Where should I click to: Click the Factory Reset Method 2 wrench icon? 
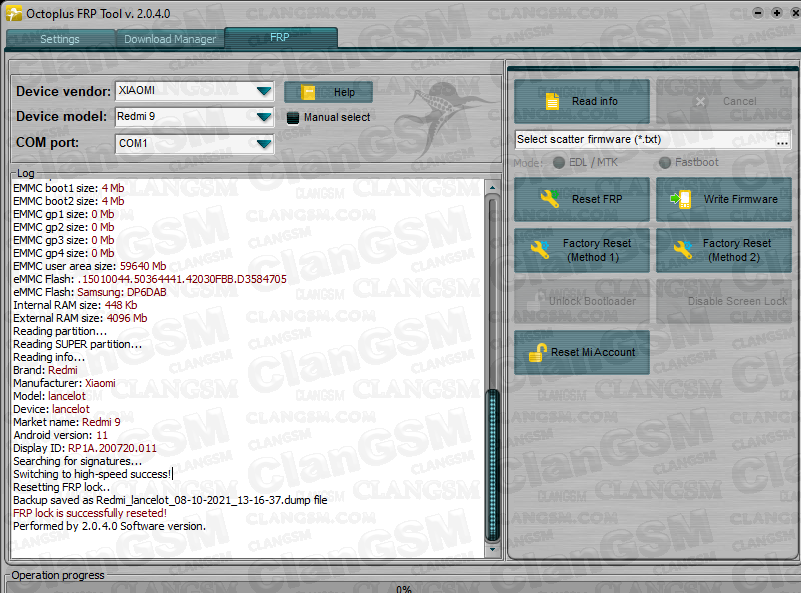click(682, 250)
